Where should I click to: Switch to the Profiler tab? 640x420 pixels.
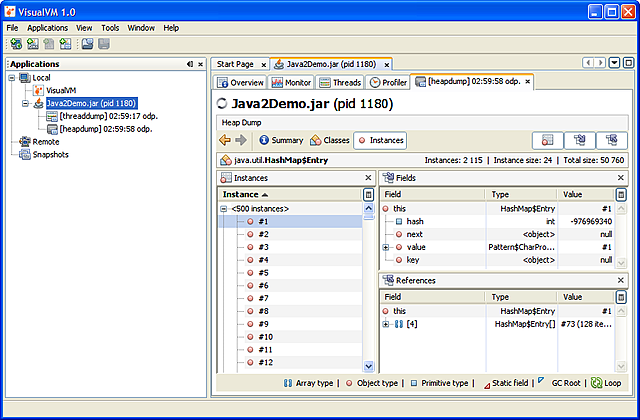click(x=388, y=82)
